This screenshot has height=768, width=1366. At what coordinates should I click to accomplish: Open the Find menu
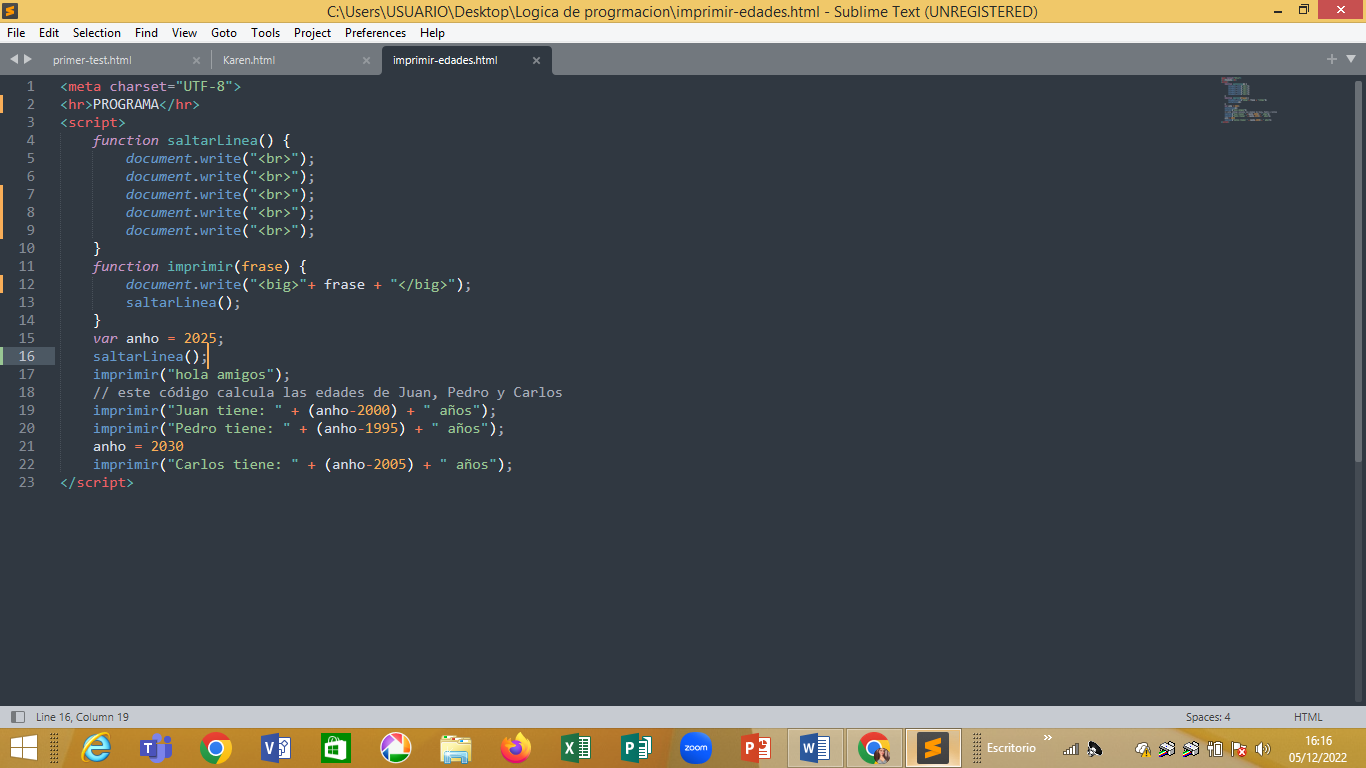coord(146,33)
